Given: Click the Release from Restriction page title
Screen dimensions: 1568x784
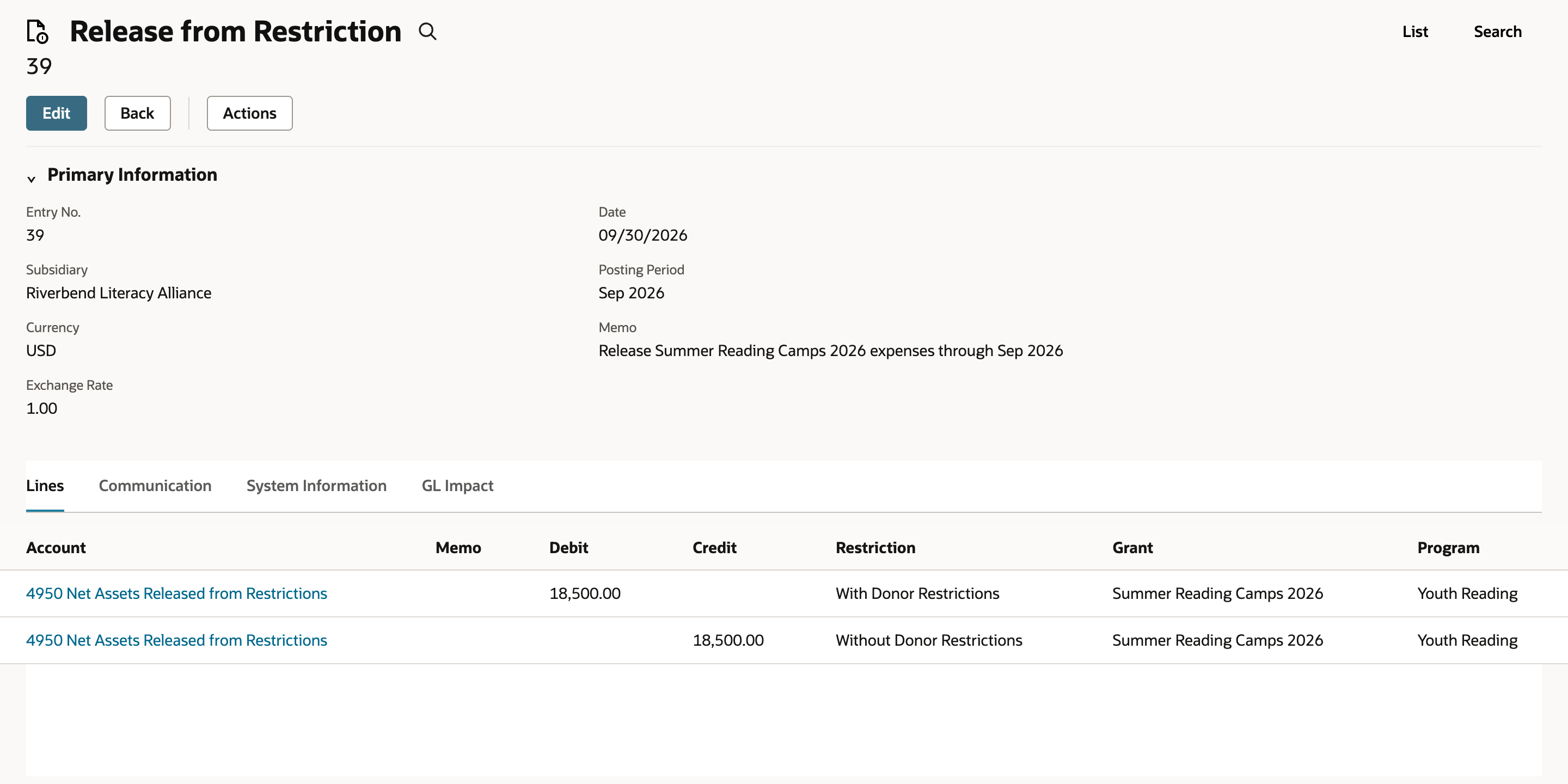Looking at the screenshot, I should tap(236, 32).
